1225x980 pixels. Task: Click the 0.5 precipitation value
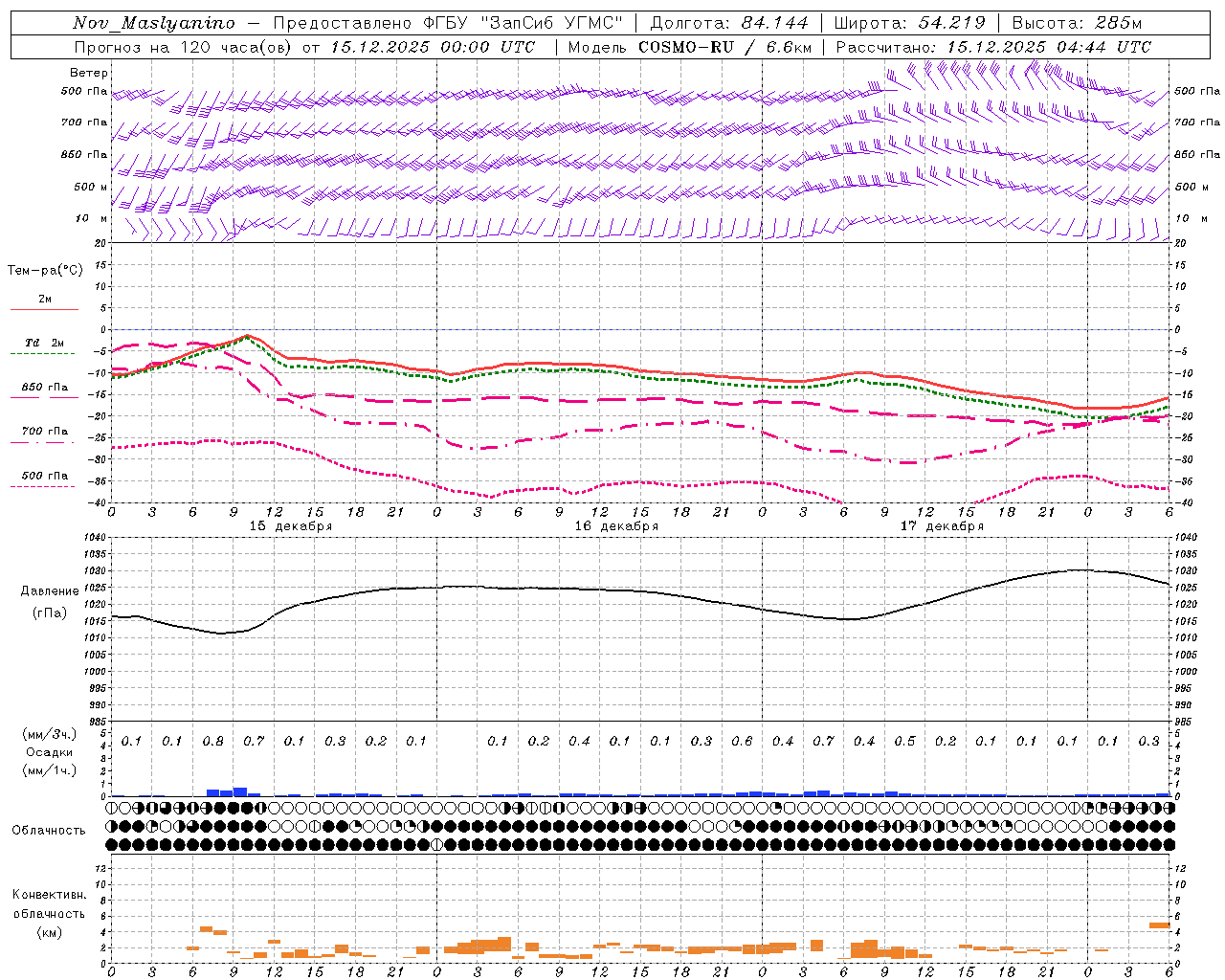click(x=904, y=741)
